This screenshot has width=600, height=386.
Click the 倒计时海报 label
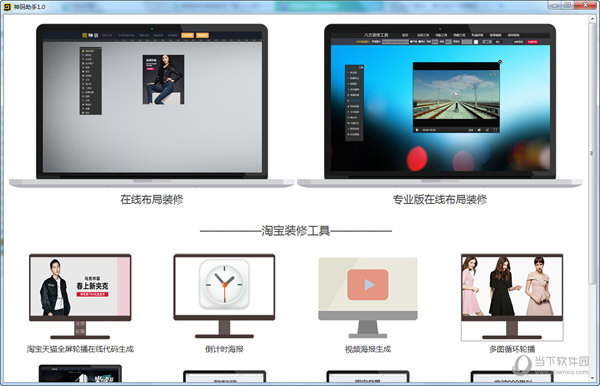tap(224, 349)
